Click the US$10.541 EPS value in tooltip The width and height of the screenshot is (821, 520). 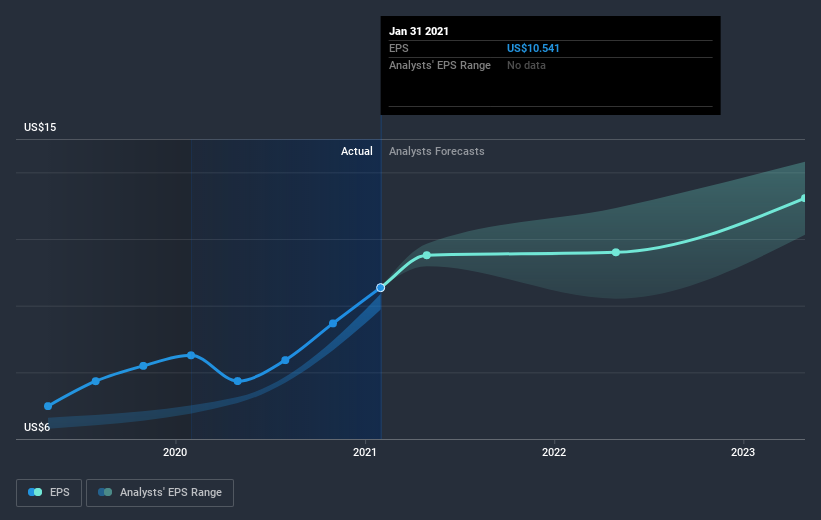533,48
